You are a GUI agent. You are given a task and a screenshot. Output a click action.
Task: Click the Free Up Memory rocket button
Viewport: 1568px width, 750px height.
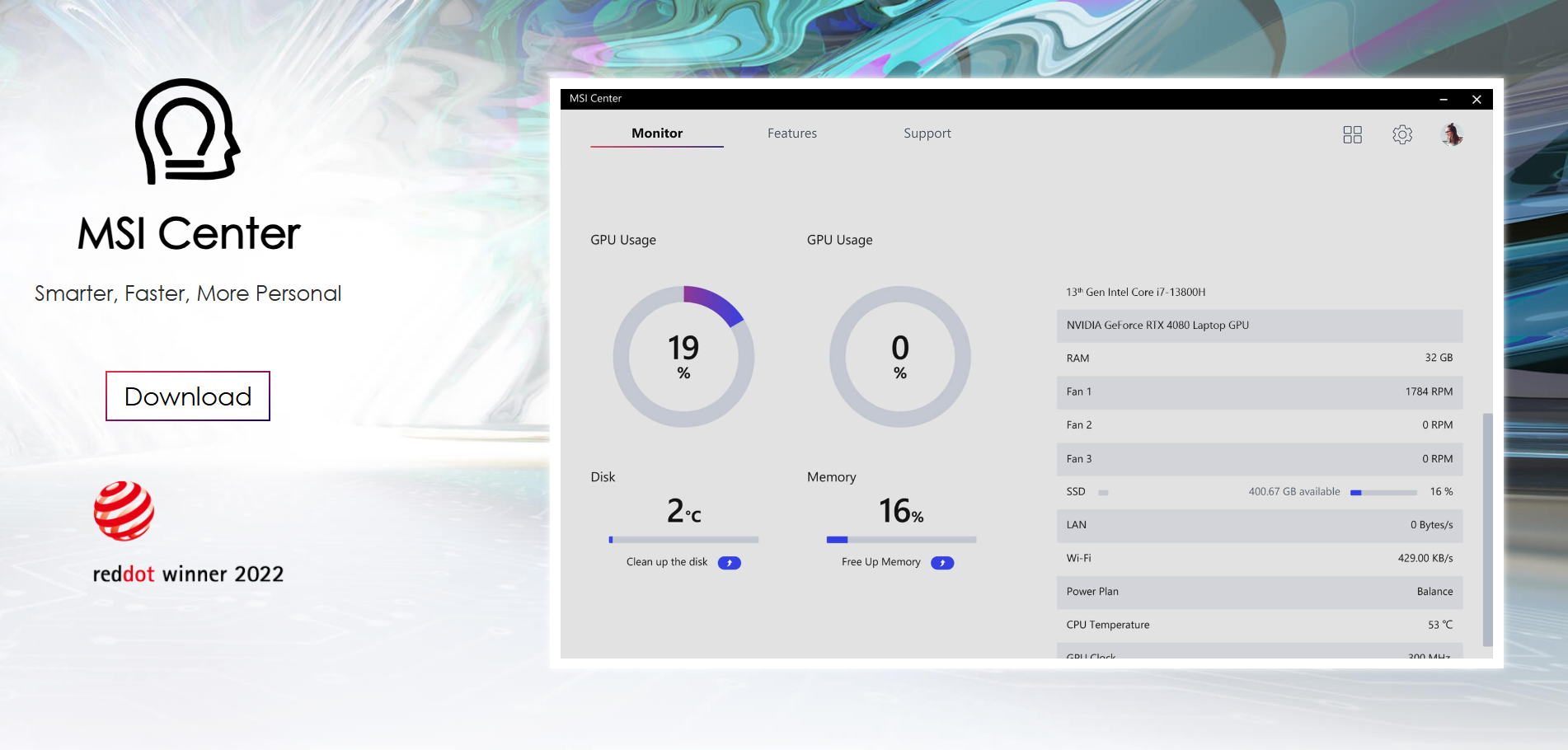tap(942, 563)
